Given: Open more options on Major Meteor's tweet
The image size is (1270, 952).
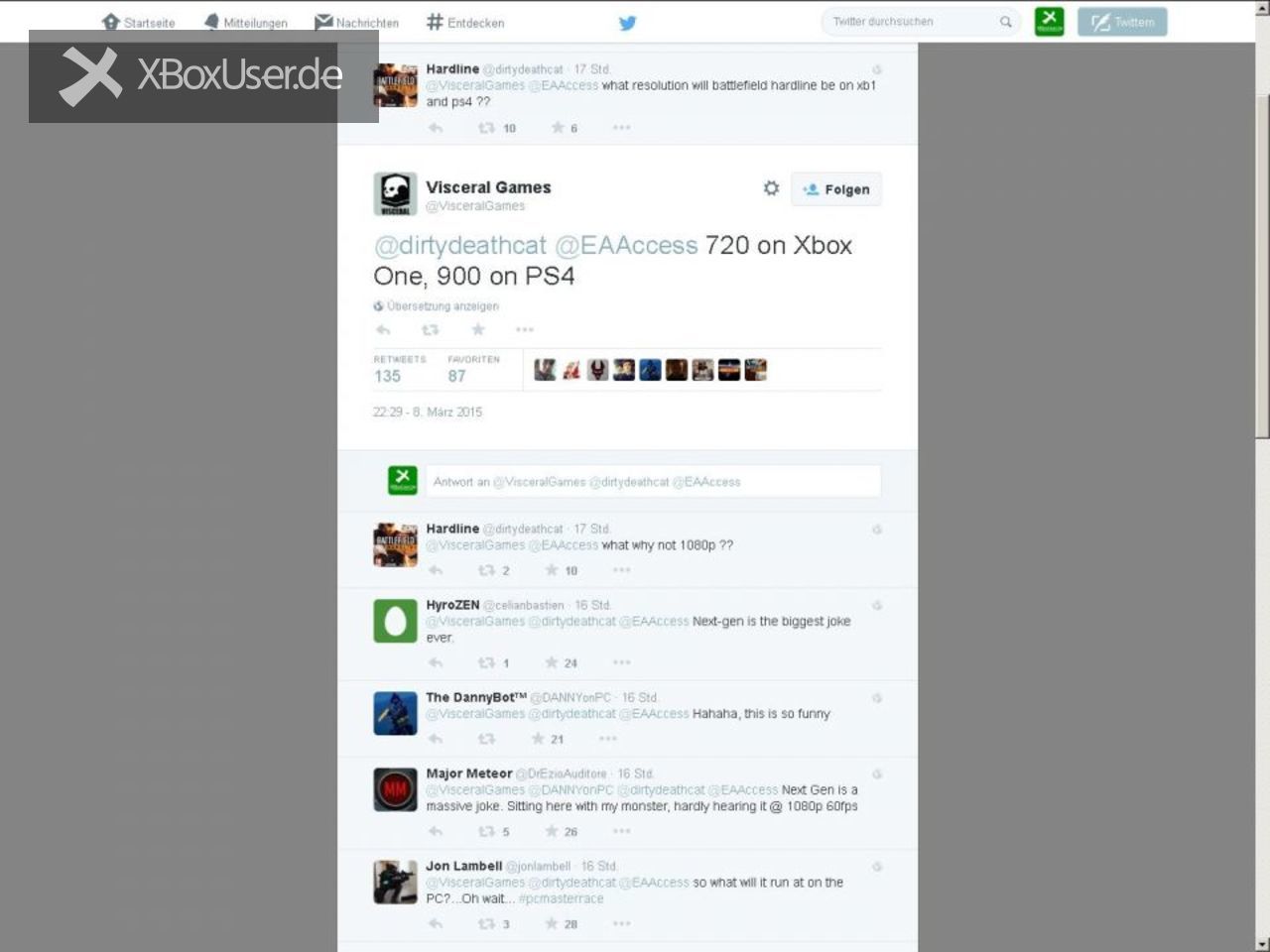Looking at the screenshot, I should click(x=622, y=831).
